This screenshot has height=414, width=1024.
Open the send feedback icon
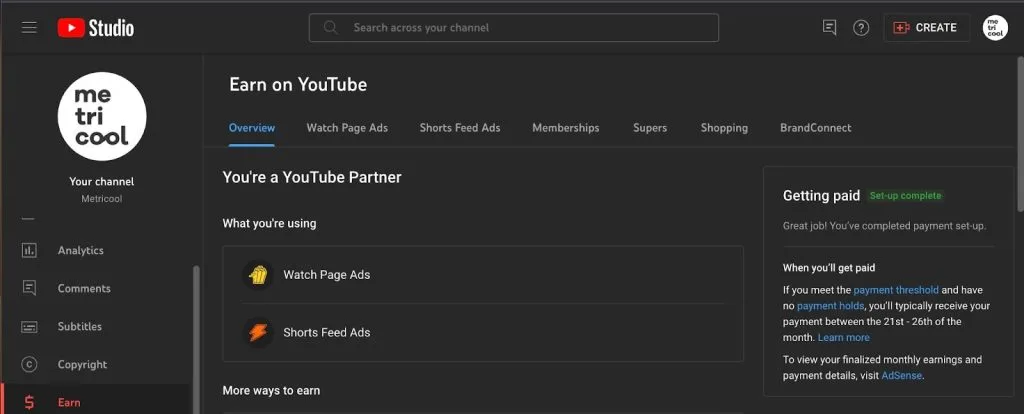tap(829, 27)
